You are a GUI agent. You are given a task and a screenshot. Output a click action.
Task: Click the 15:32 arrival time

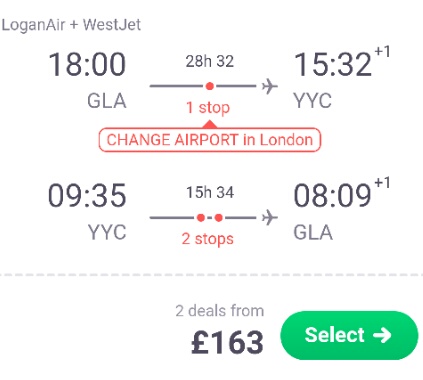332,64
